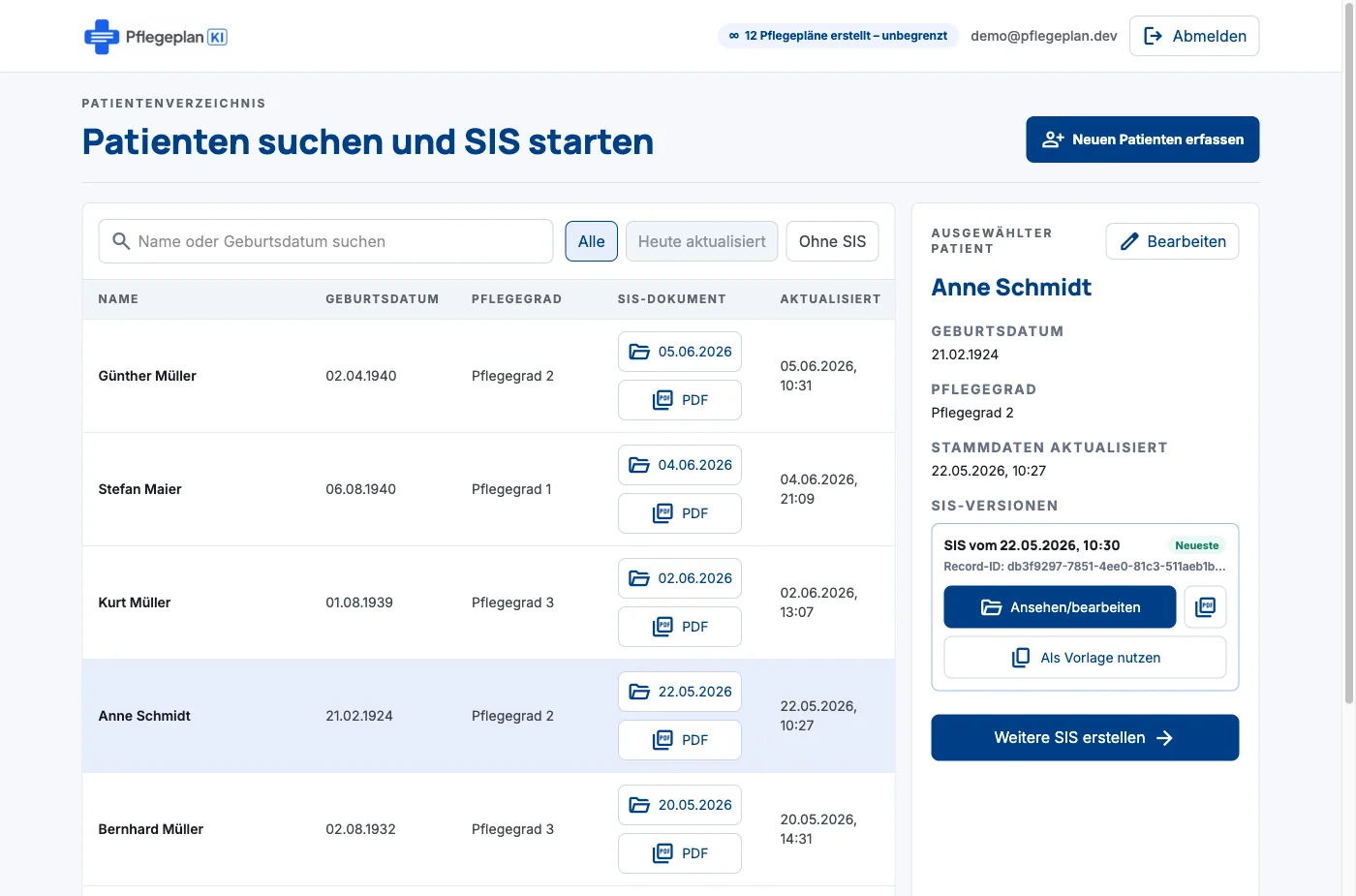Click birth date 02.04.1940
This screenshot has height=896, width=1356.
click(x=361, y=376)
